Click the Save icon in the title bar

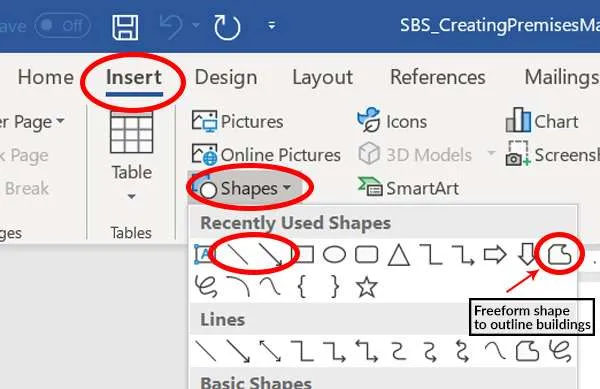pos(125,27)
